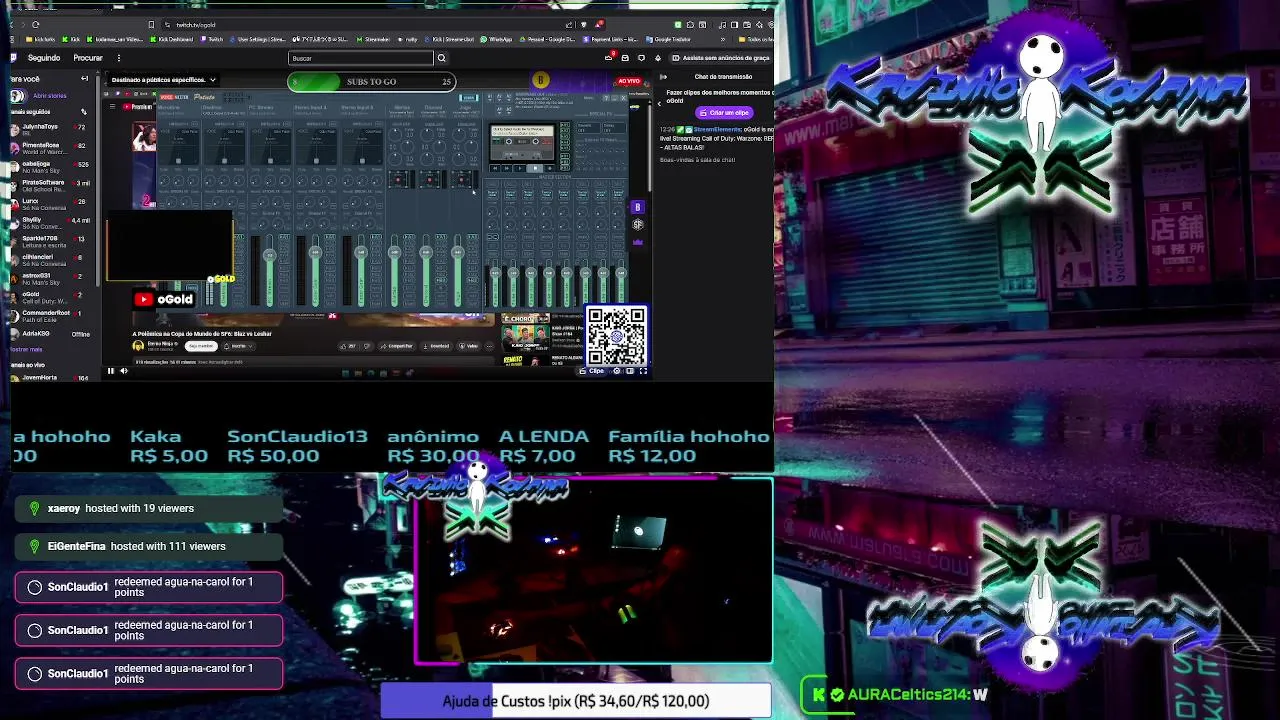
Task: Open the Google Tradutor bookmark
Action: [x=669, y=39]
